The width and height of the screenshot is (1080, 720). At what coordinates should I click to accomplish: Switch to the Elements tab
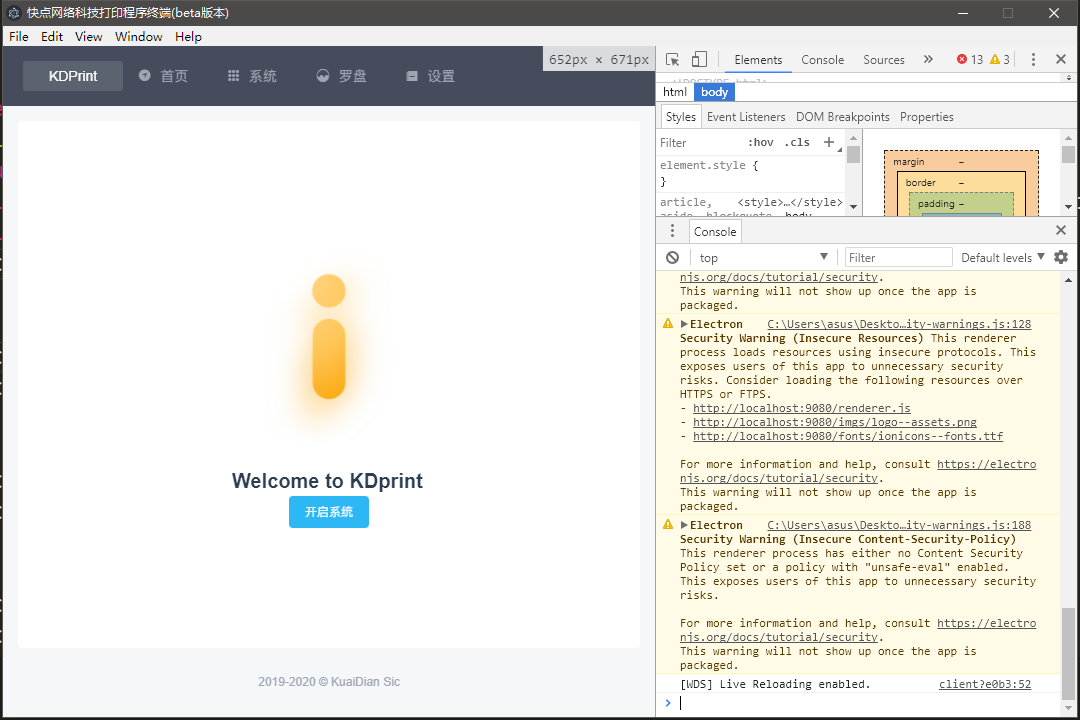(x=758, y=60)
